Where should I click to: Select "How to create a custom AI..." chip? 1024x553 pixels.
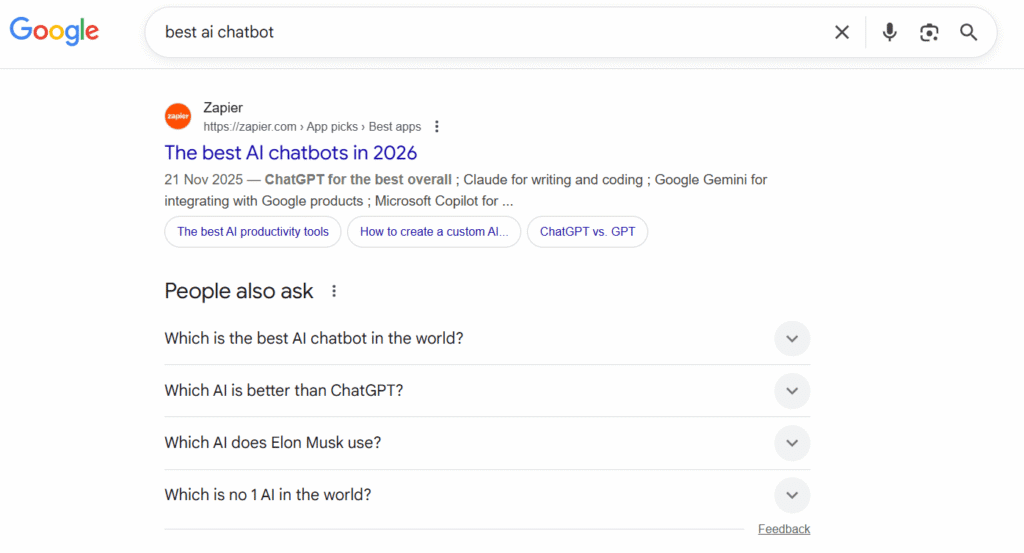click(x=434, y=232)
